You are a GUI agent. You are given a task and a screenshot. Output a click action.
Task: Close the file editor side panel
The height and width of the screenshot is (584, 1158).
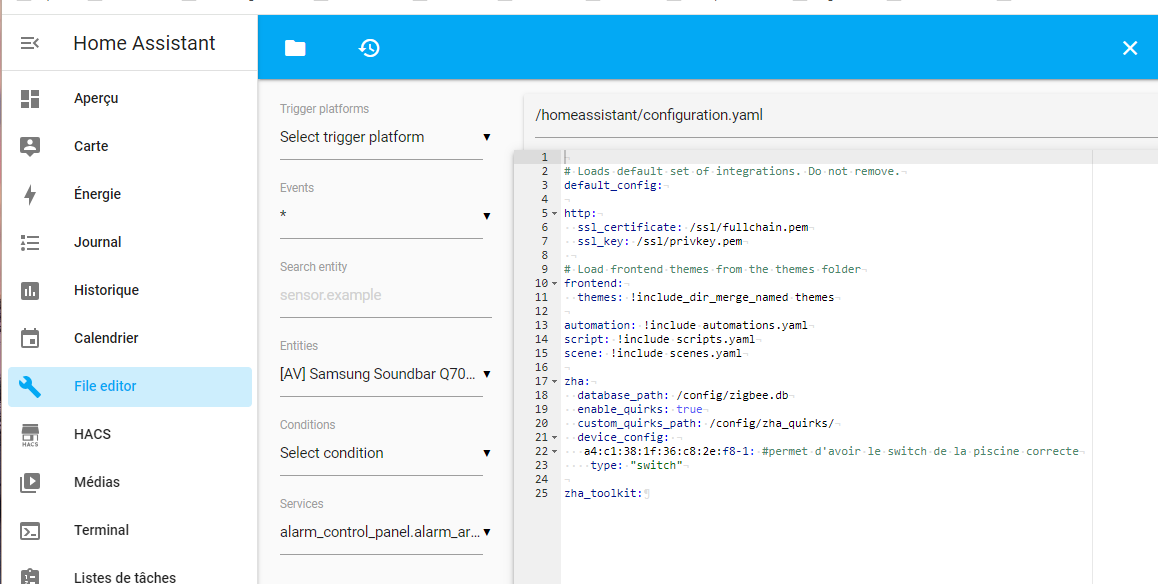click(1129, 48)
